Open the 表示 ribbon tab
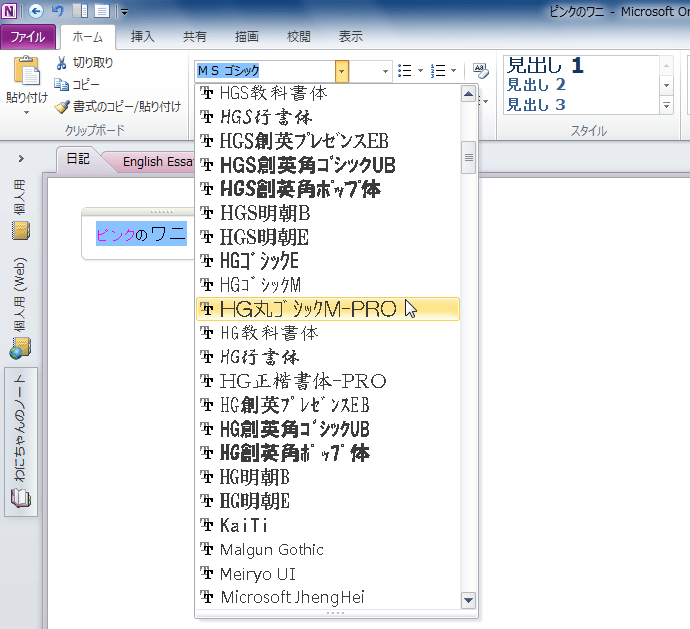690x629 pixels. (350, 37)
